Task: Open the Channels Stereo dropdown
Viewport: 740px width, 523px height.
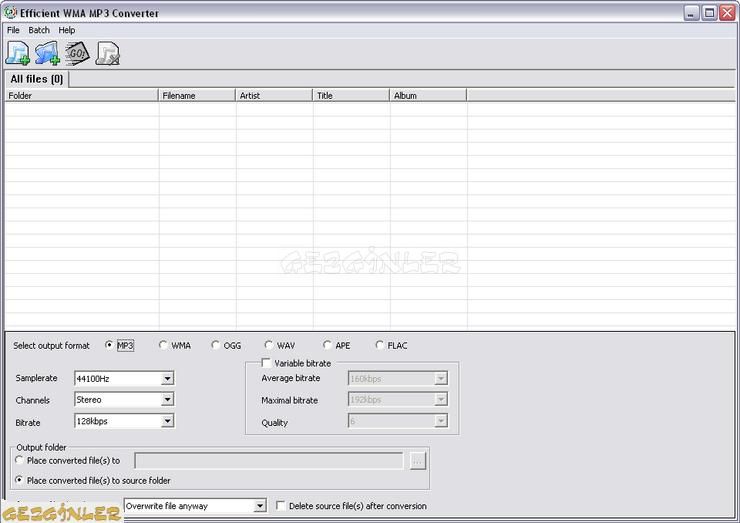Action: pos(167,399)
